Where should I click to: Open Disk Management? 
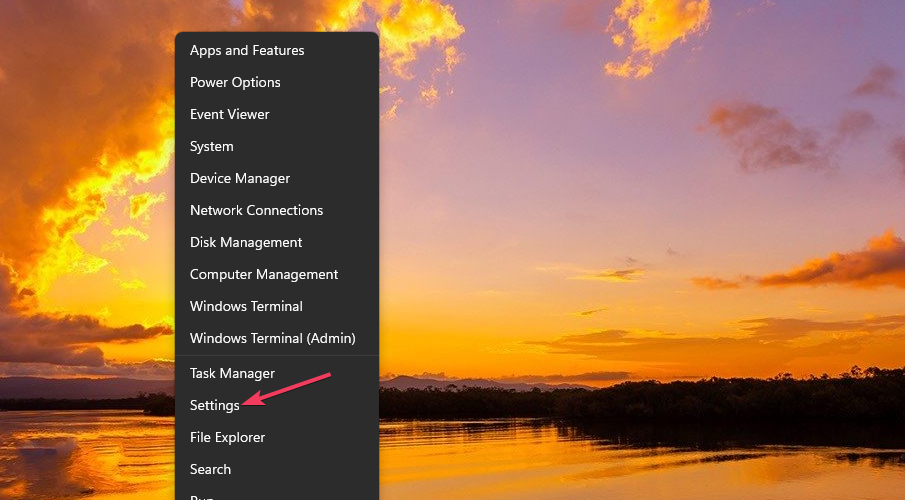(246, 242)
